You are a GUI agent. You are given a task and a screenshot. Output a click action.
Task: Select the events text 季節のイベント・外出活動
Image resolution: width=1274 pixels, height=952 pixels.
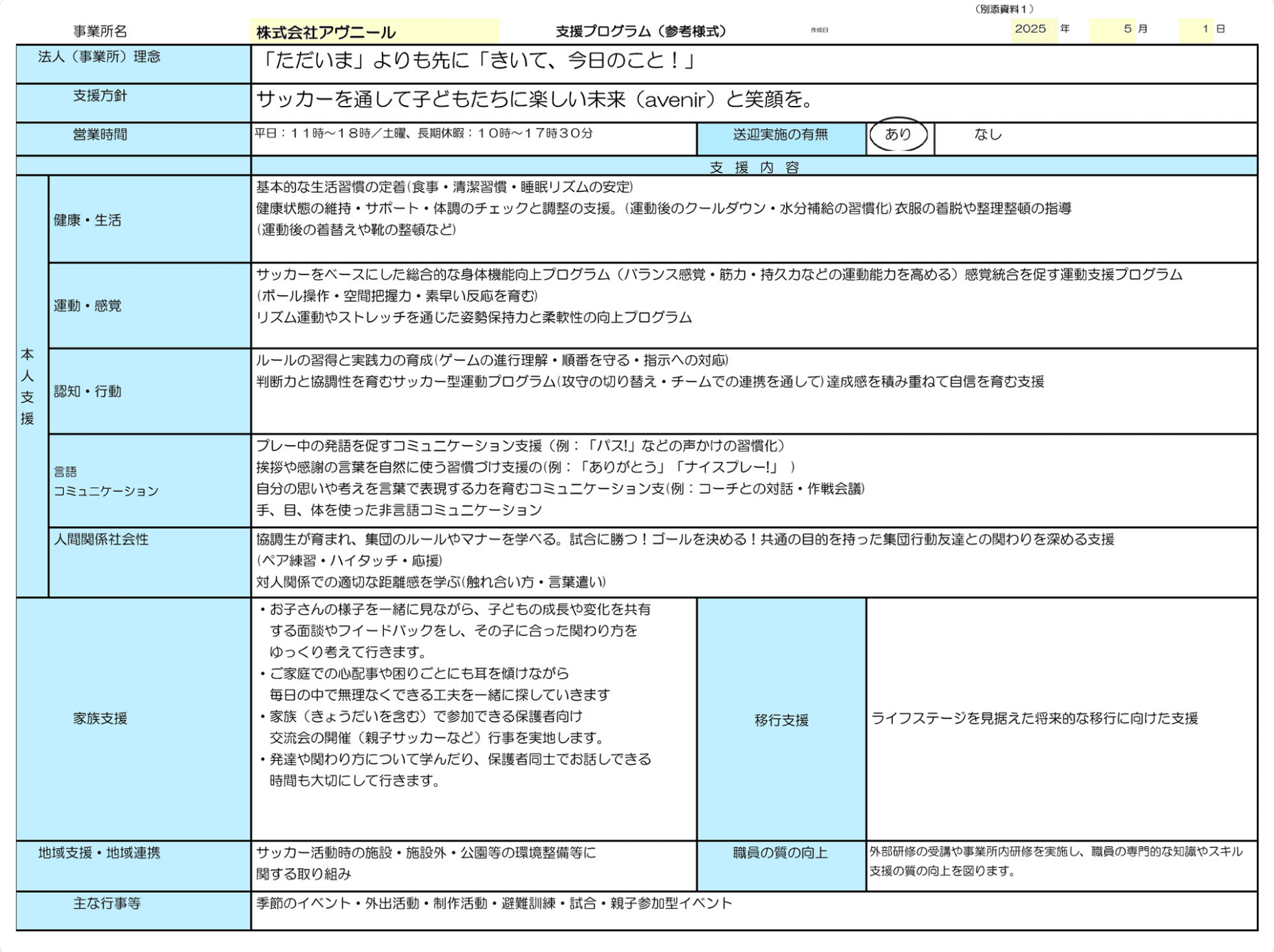[x=494, y=903]
